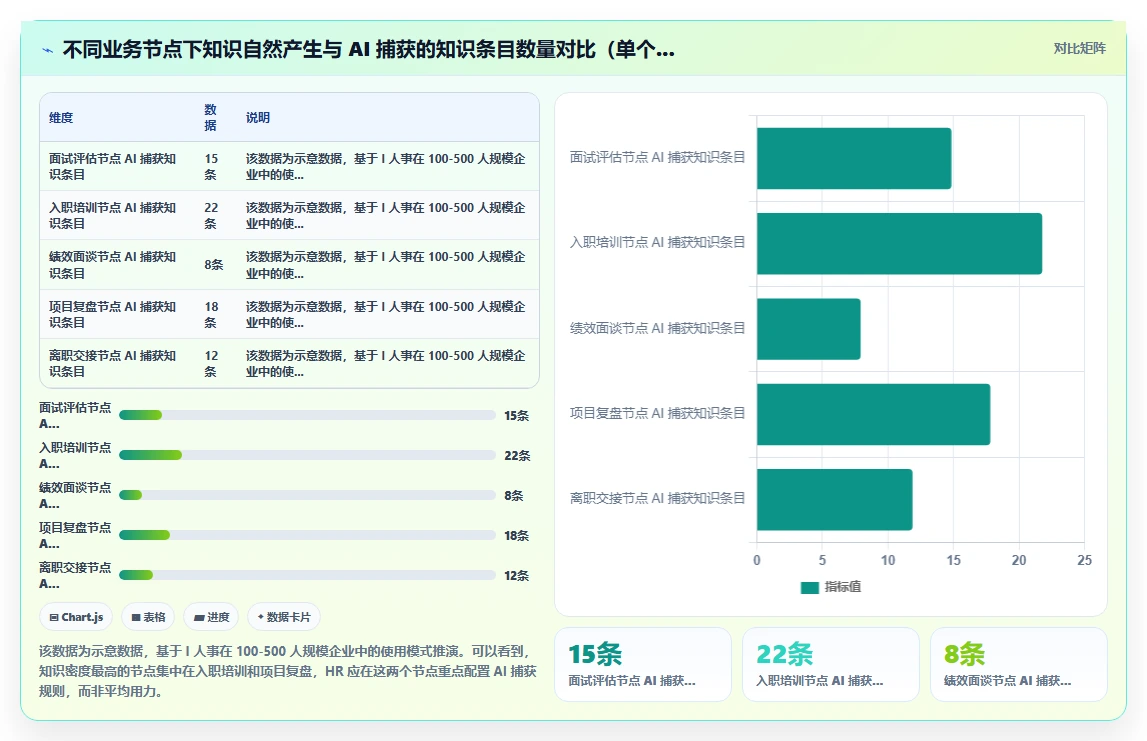The image size is (1147, 741).
Task: Click the 面试评估节点 progress bar
Action: (x=307, y=415)
